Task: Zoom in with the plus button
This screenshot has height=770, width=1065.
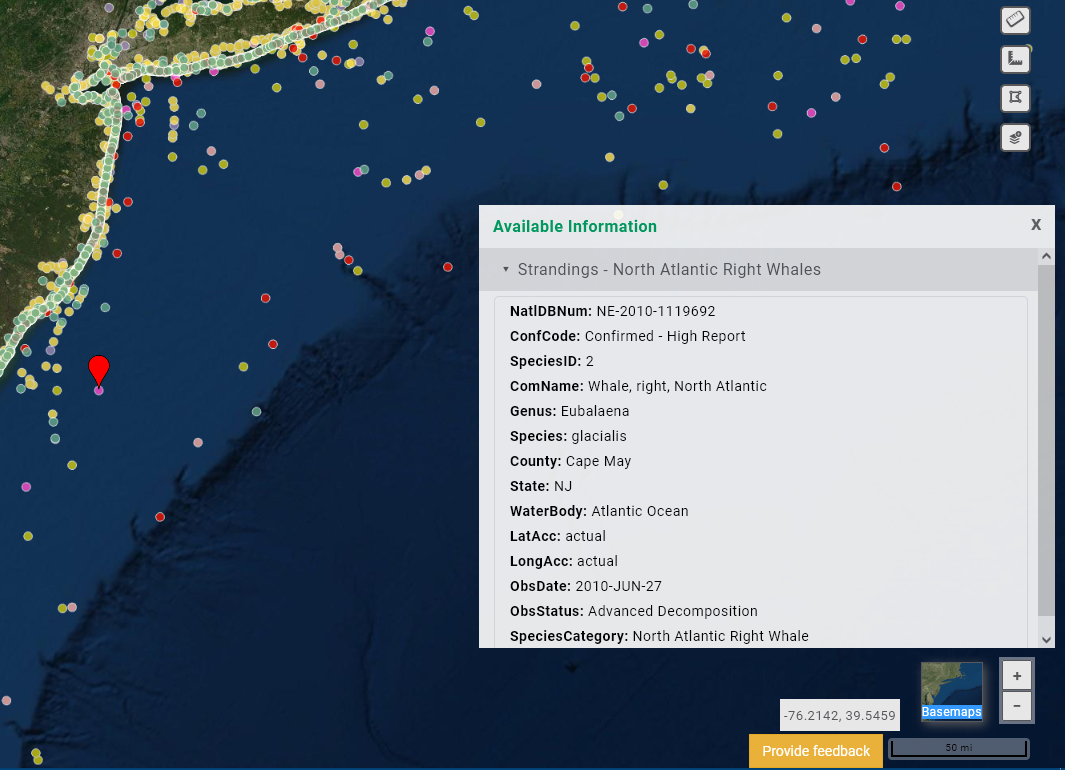Action: tap(1017, 676)
